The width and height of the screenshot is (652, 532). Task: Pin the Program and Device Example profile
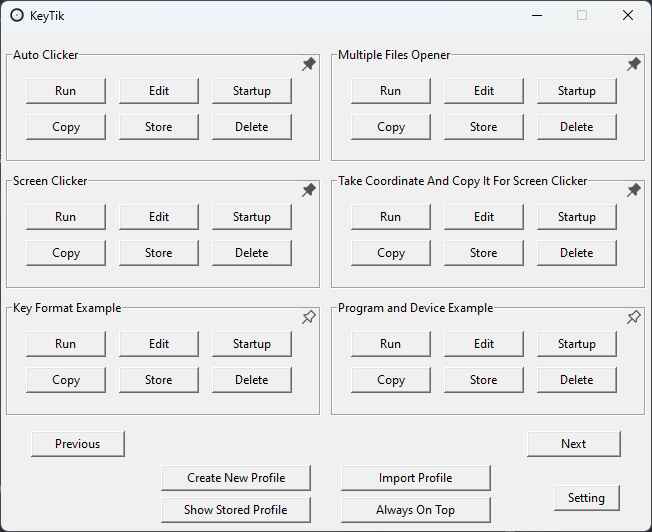coord(634,317)
